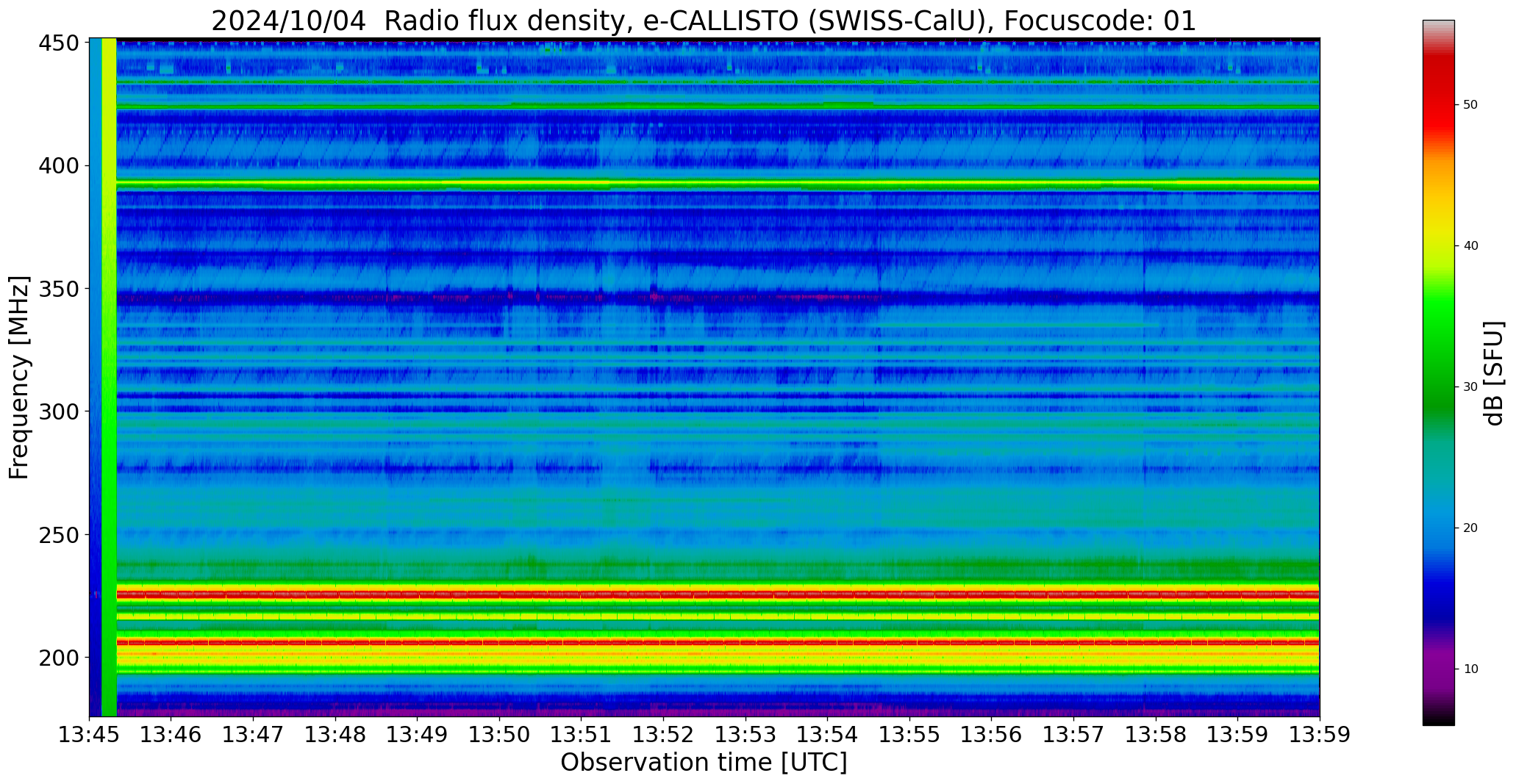Click the 13:54 time tick label

coord(828,735)
